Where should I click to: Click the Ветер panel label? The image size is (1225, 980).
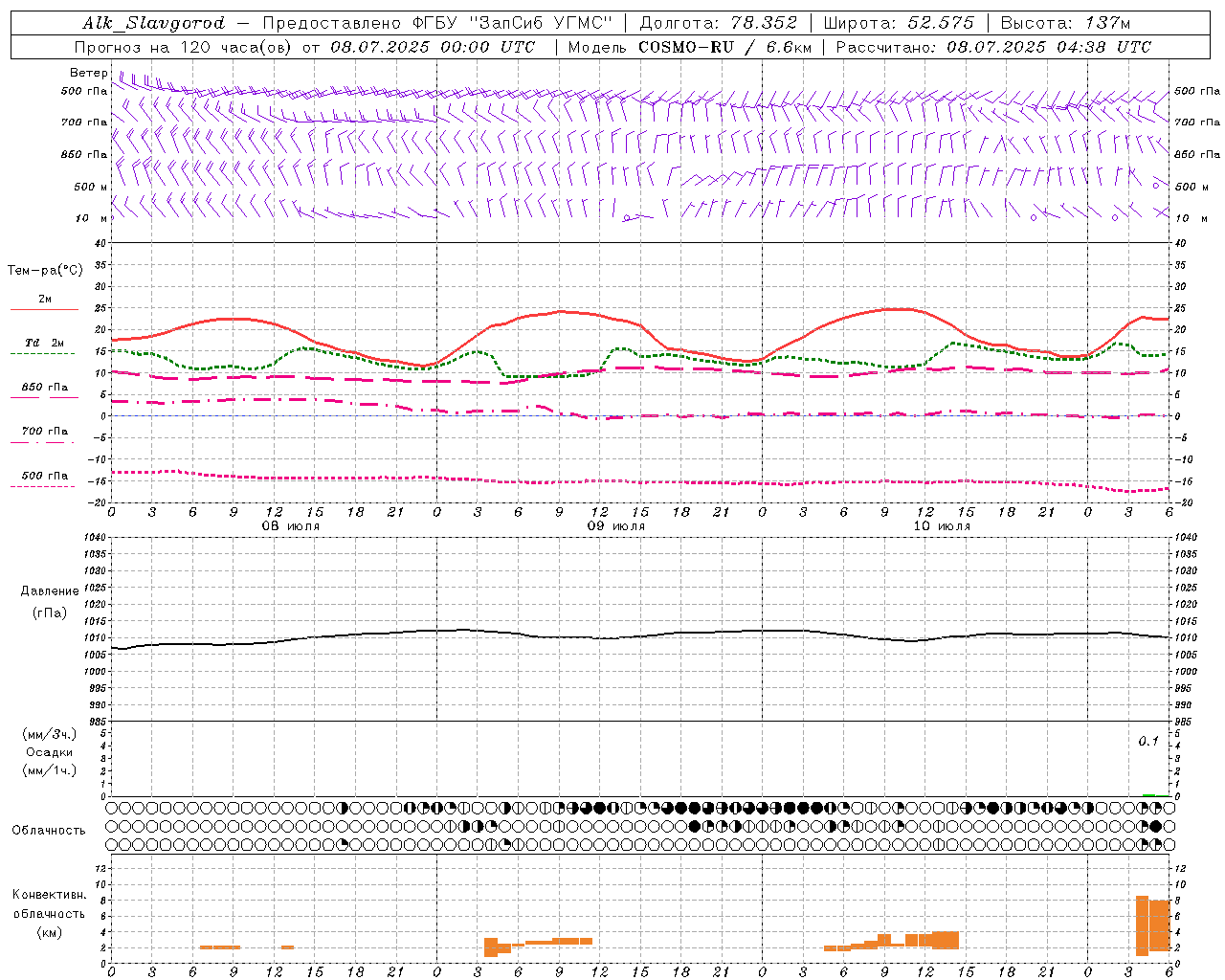[88, 73]
